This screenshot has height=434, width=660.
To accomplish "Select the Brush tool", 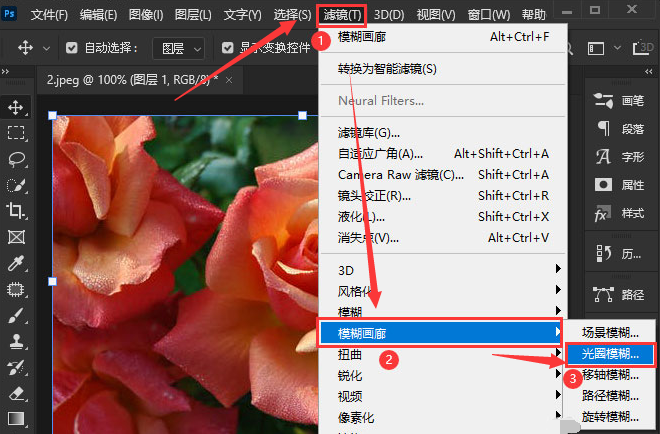I will pyautogui.click(x=16, y=316).
